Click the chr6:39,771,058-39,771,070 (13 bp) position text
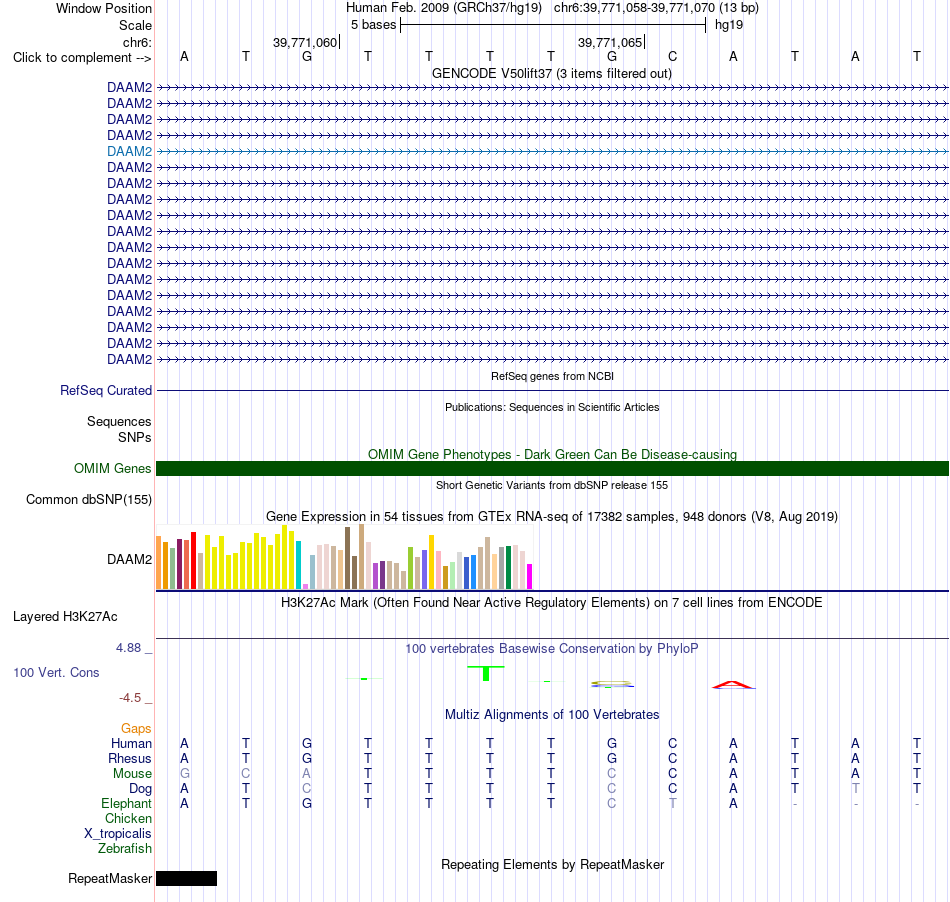 (656, 8)
